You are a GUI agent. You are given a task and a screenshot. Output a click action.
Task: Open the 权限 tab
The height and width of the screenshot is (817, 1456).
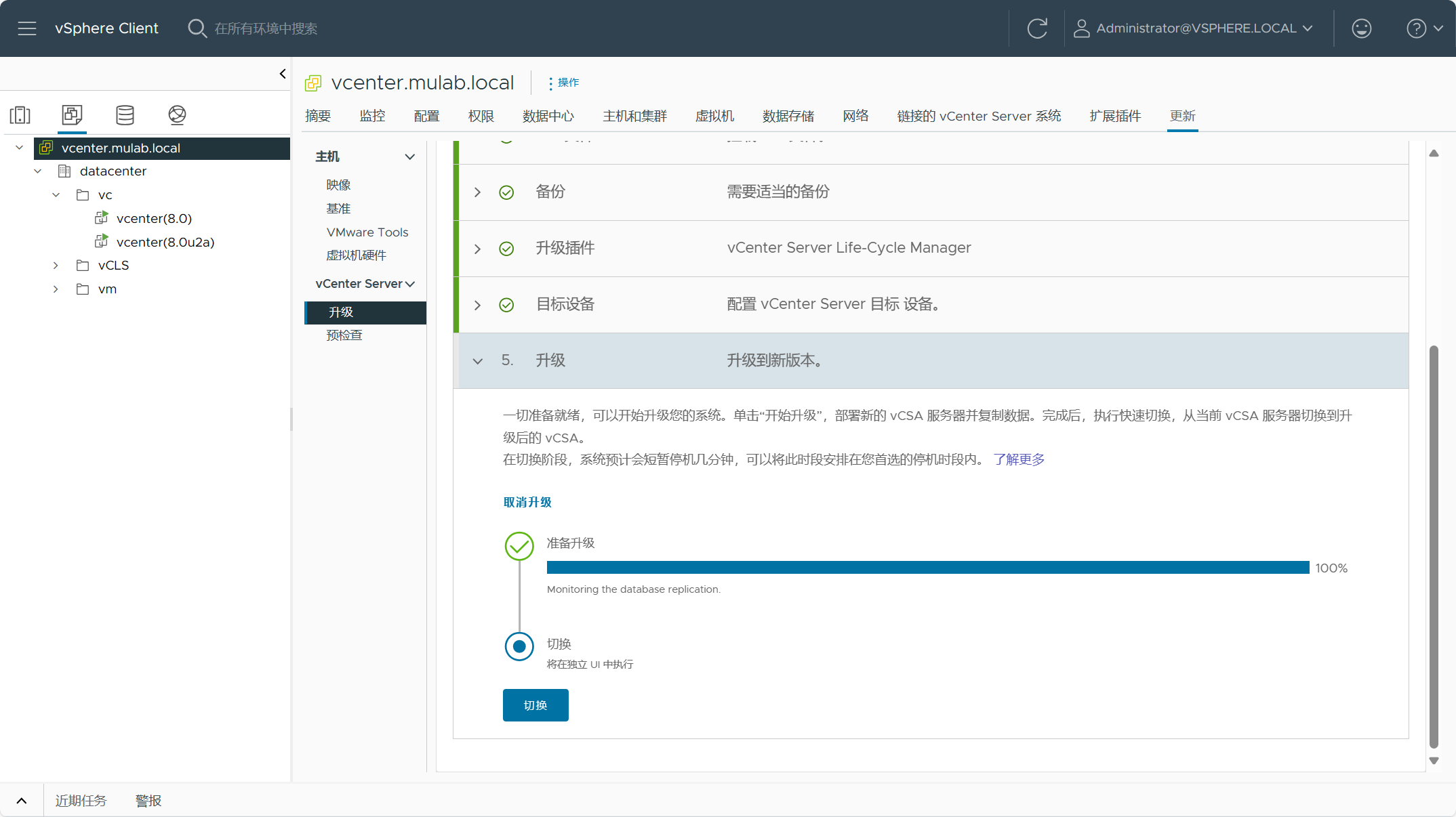(x=481, y=116)
